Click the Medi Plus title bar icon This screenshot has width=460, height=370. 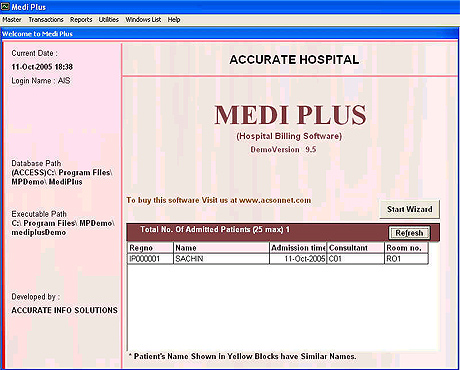coord(5,6)
